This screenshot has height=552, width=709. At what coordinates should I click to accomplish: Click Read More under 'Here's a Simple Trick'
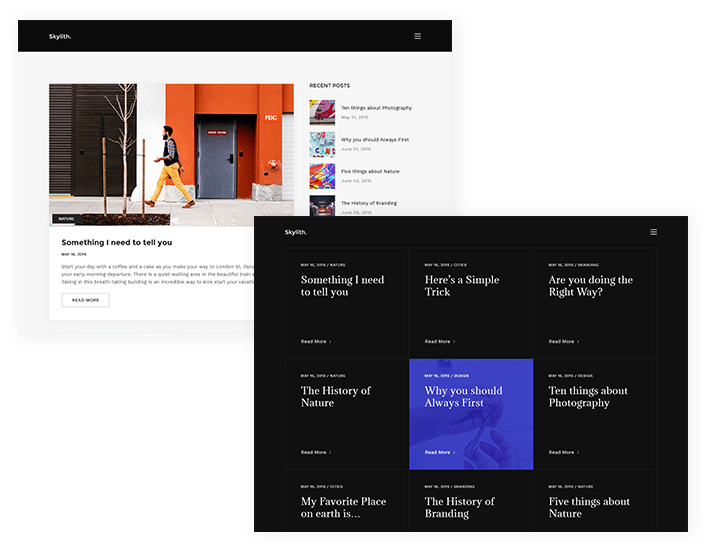[439, 341]
